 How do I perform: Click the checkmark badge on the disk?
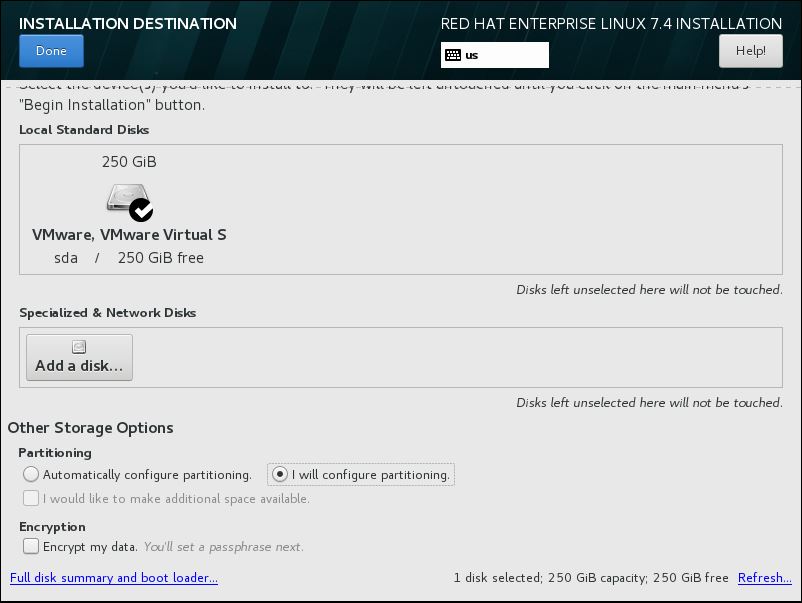coord(142,209)
